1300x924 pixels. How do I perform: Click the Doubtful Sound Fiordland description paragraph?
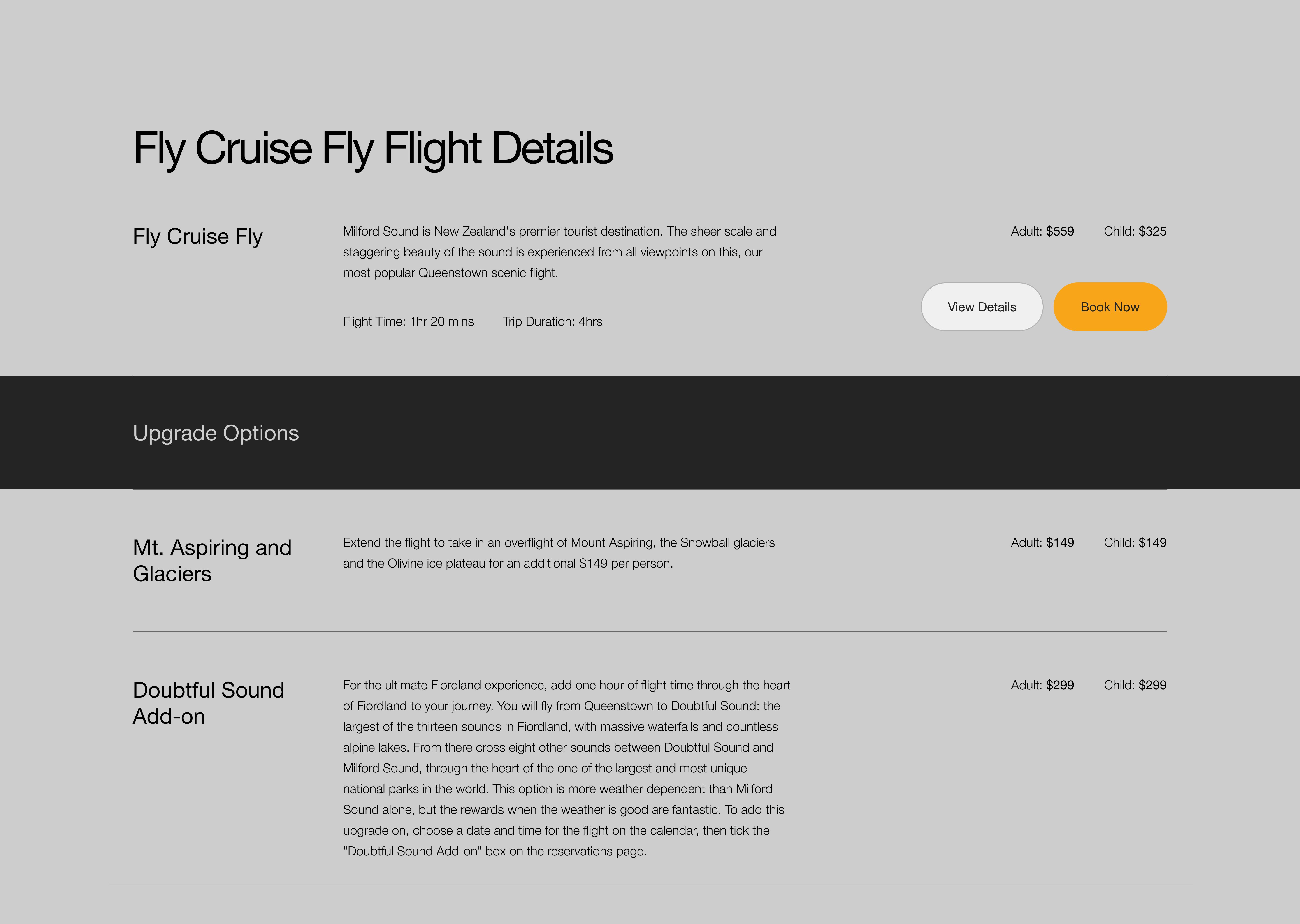point(566,768)
